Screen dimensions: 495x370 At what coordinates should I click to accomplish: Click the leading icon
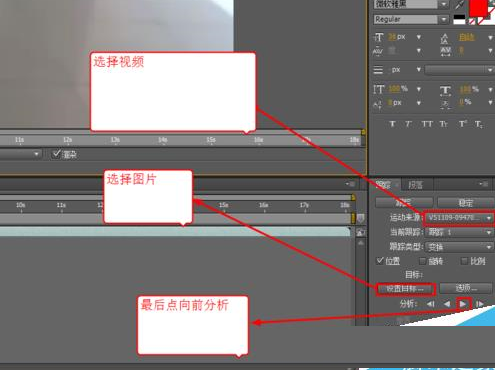[444, 38]
